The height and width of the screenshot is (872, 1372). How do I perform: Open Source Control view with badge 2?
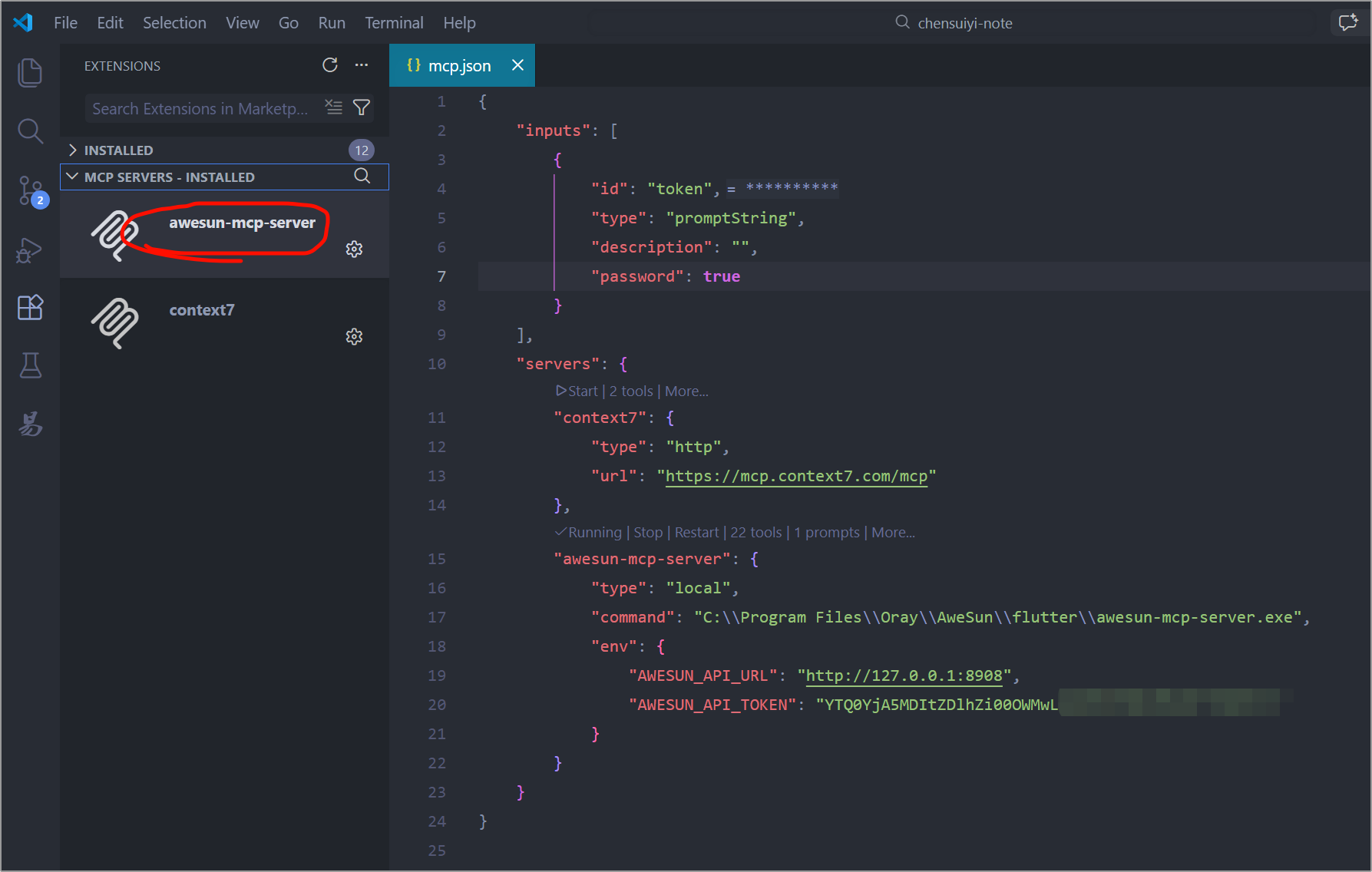pyautogui.click(x=31, y=191)
